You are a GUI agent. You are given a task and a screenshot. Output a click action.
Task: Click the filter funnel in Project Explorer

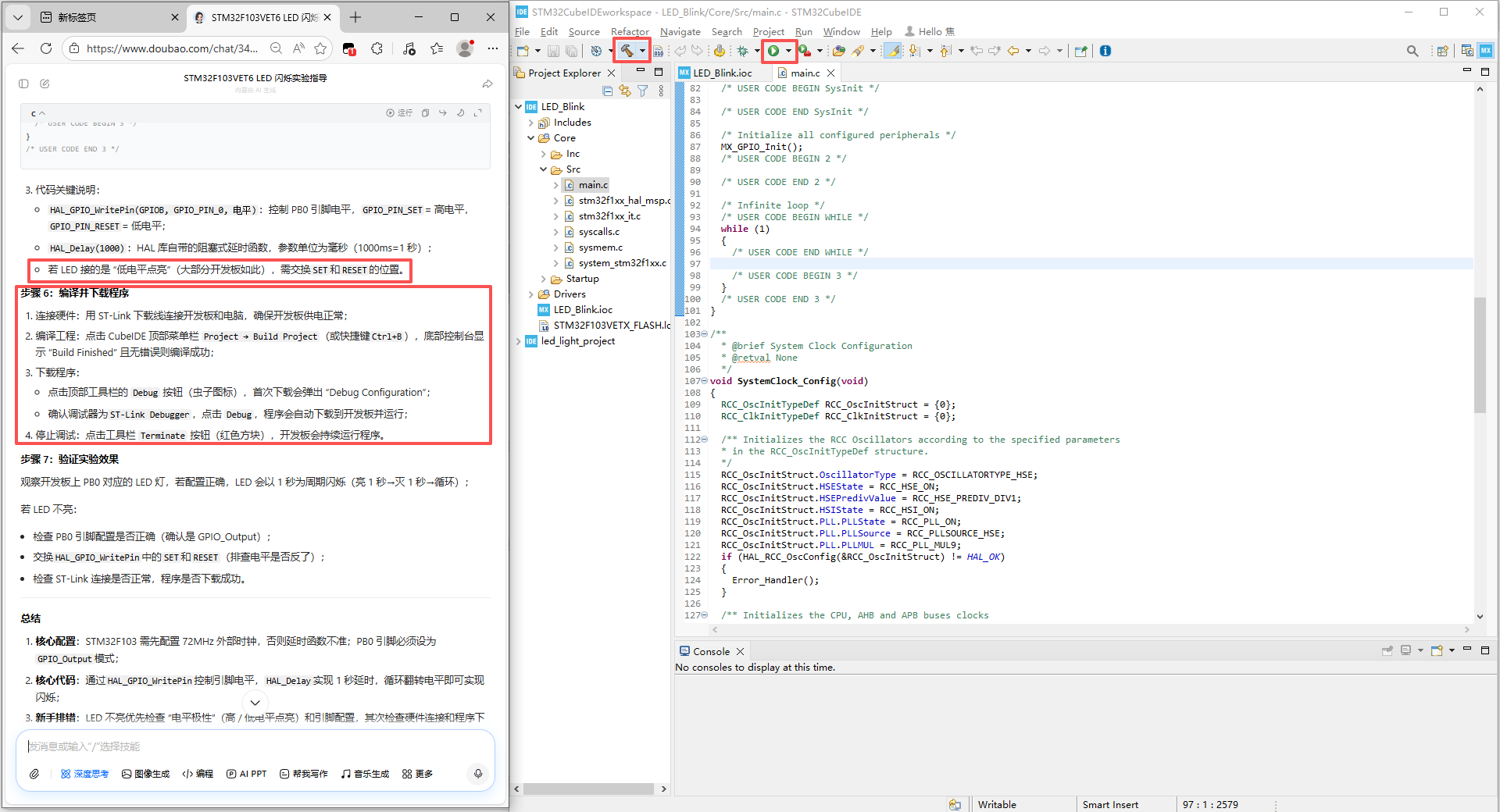coord(642,91)
